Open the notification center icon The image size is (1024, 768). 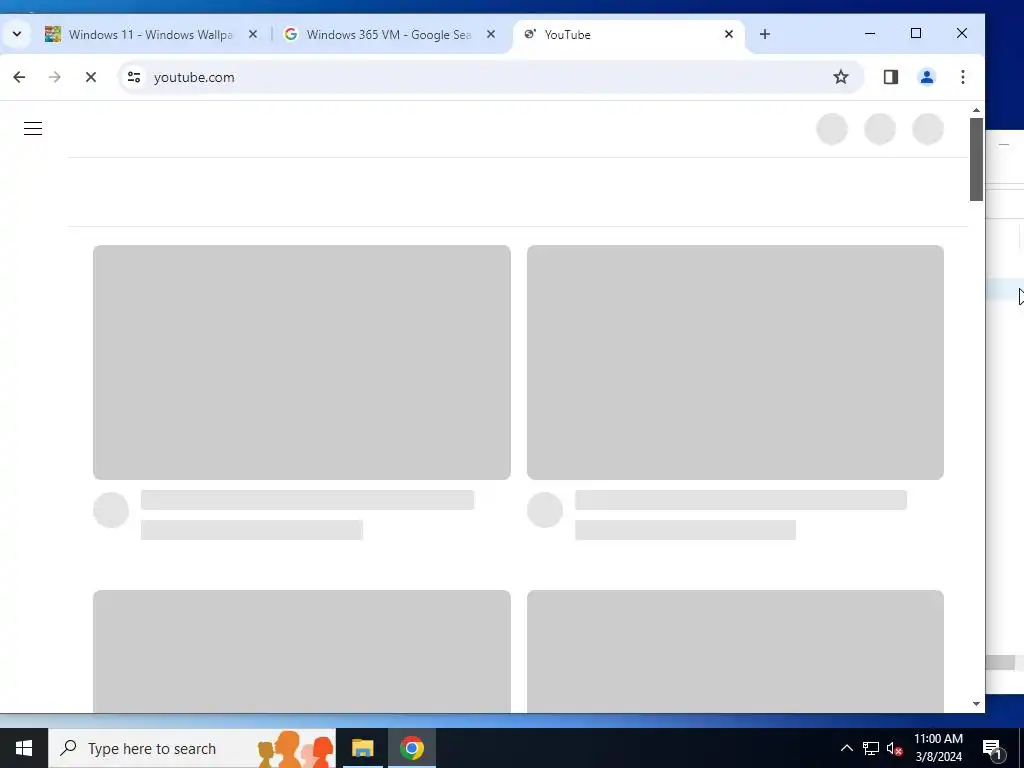[992, 748]
